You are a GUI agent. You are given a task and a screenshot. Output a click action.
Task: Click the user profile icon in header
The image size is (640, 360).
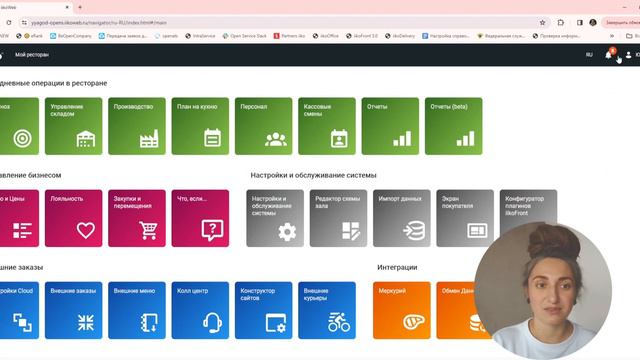[x=629, y=55]
